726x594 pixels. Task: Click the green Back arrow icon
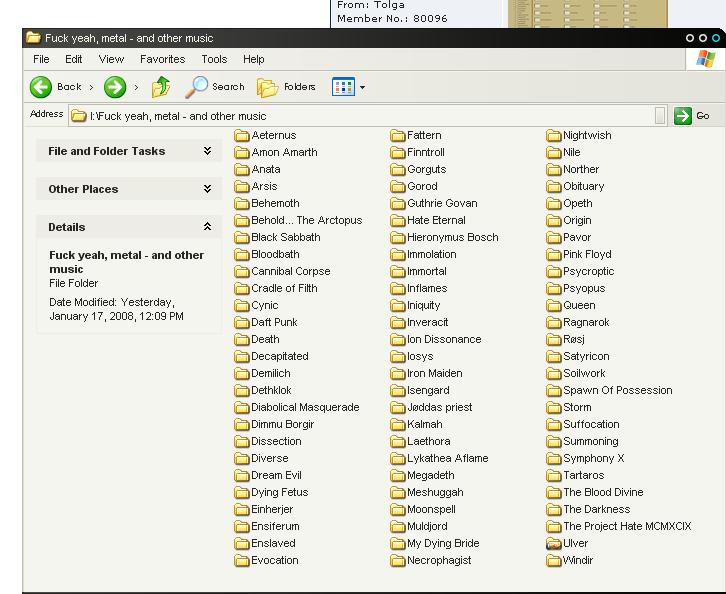click(x=41, y=87)
